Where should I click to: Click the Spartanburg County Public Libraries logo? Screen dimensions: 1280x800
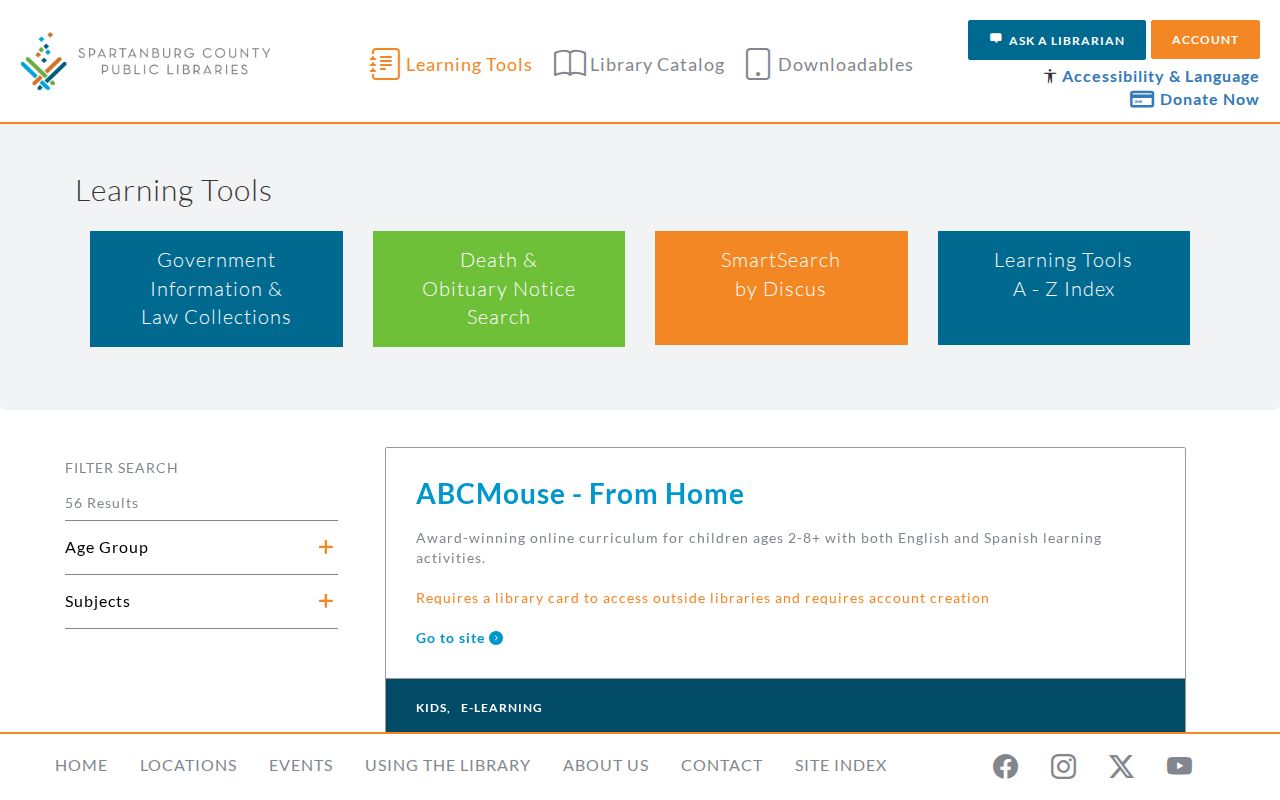146,61
